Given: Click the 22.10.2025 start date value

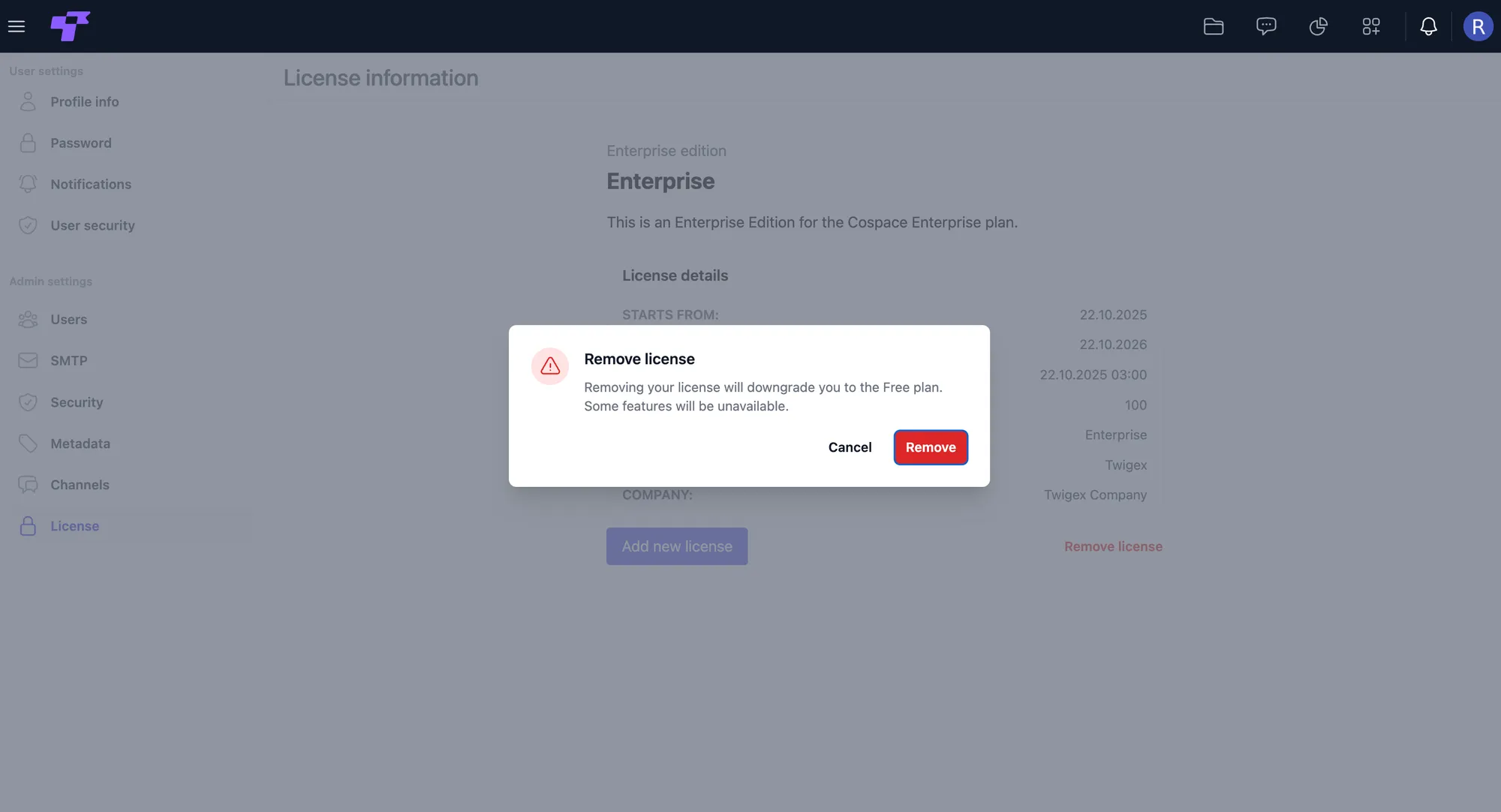Looking at the screenshot, I should coord(1113,314).
